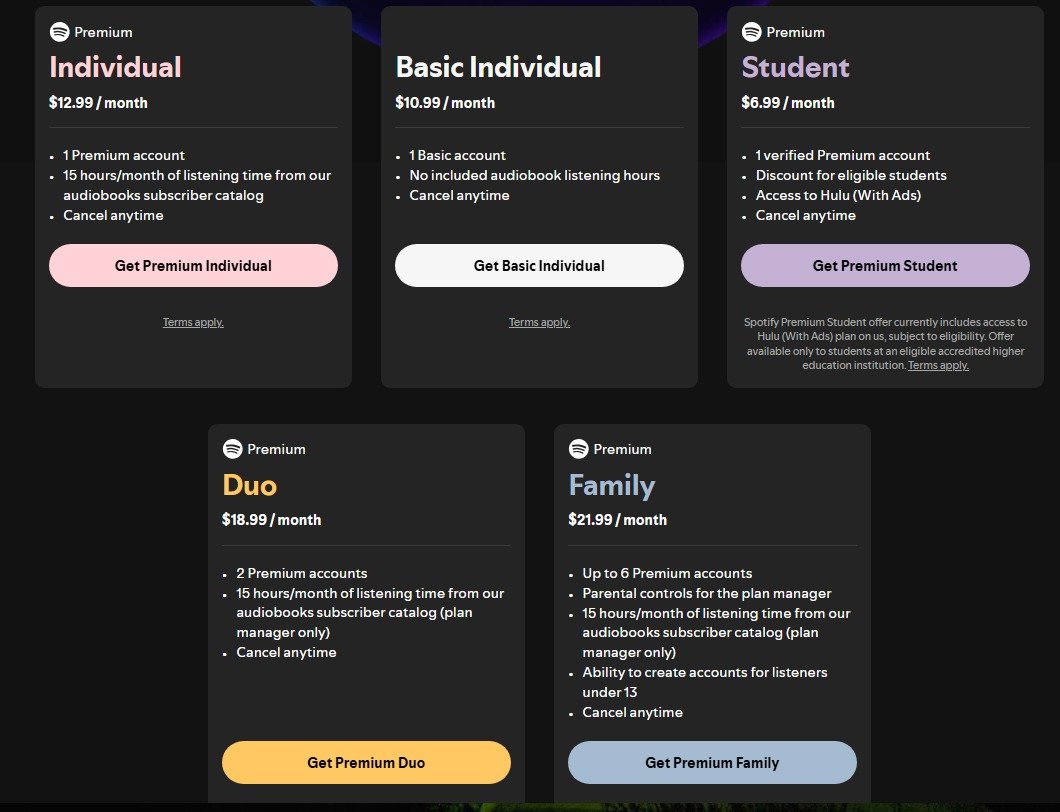The width and height of the screenshot is (1060, 812).
Task: Click the yellow Duo plan title
Action: pos(250,485)
